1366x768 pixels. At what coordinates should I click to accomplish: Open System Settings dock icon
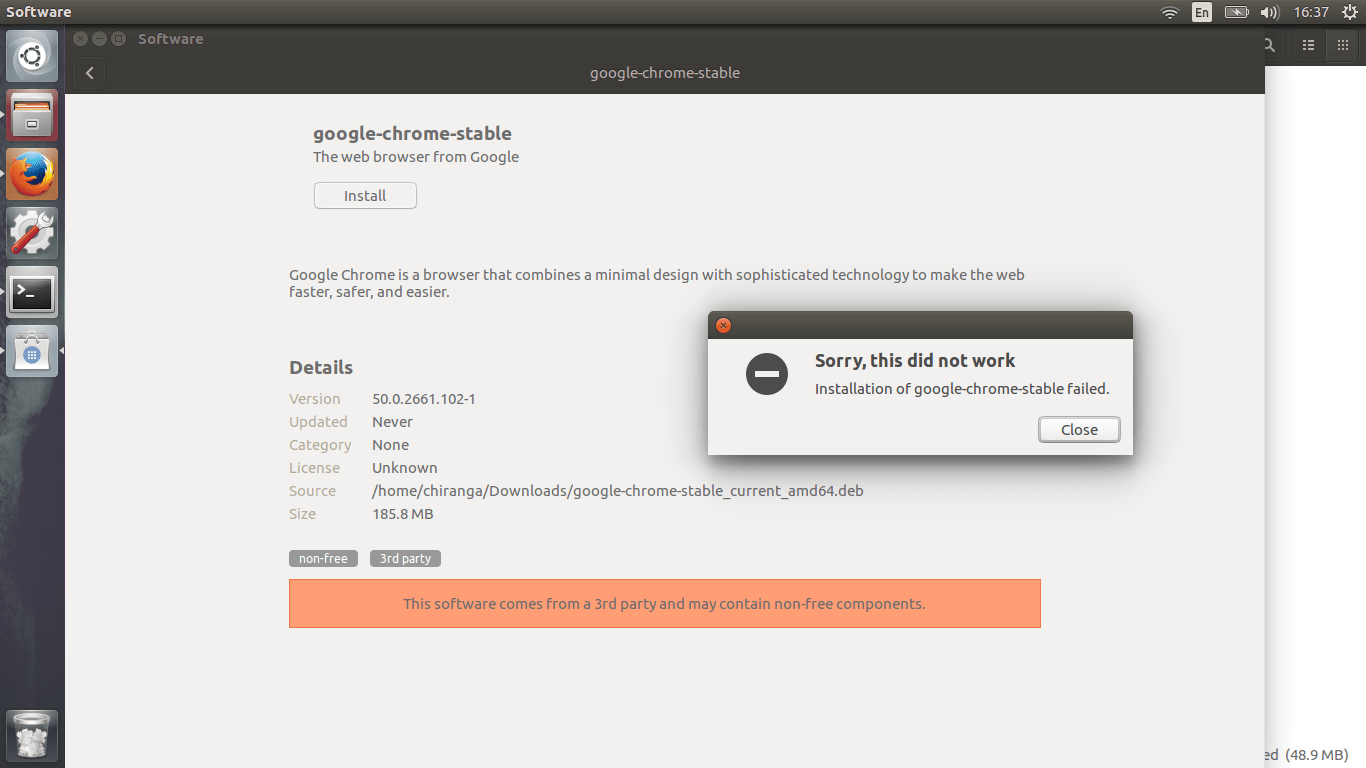32,233
